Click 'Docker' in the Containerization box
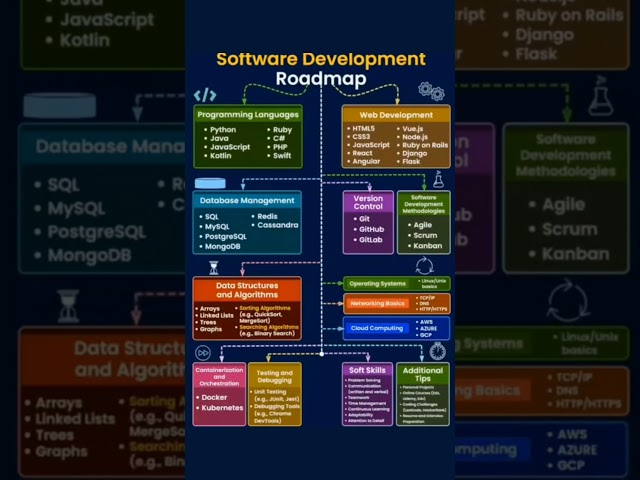 (214, 397)
